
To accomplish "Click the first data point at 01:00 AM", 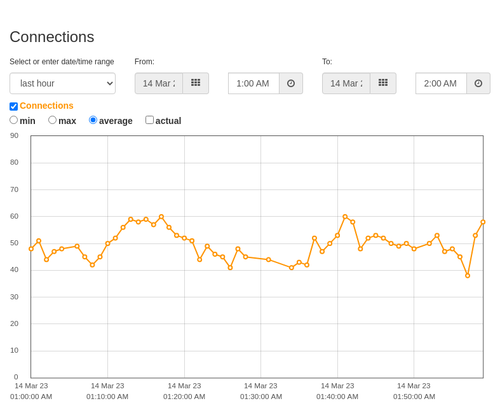I will point(31,249).
